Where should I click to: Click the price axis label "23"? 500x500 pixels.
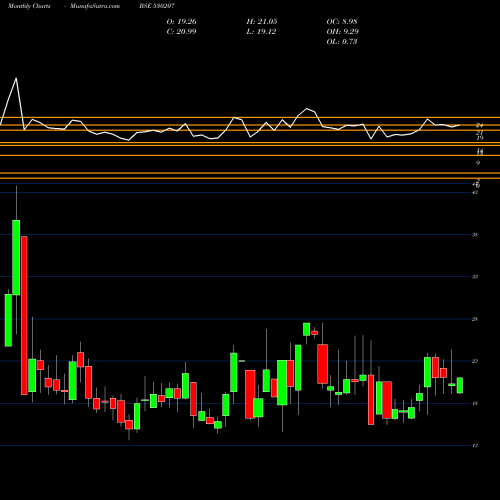(x=475, y=361)
